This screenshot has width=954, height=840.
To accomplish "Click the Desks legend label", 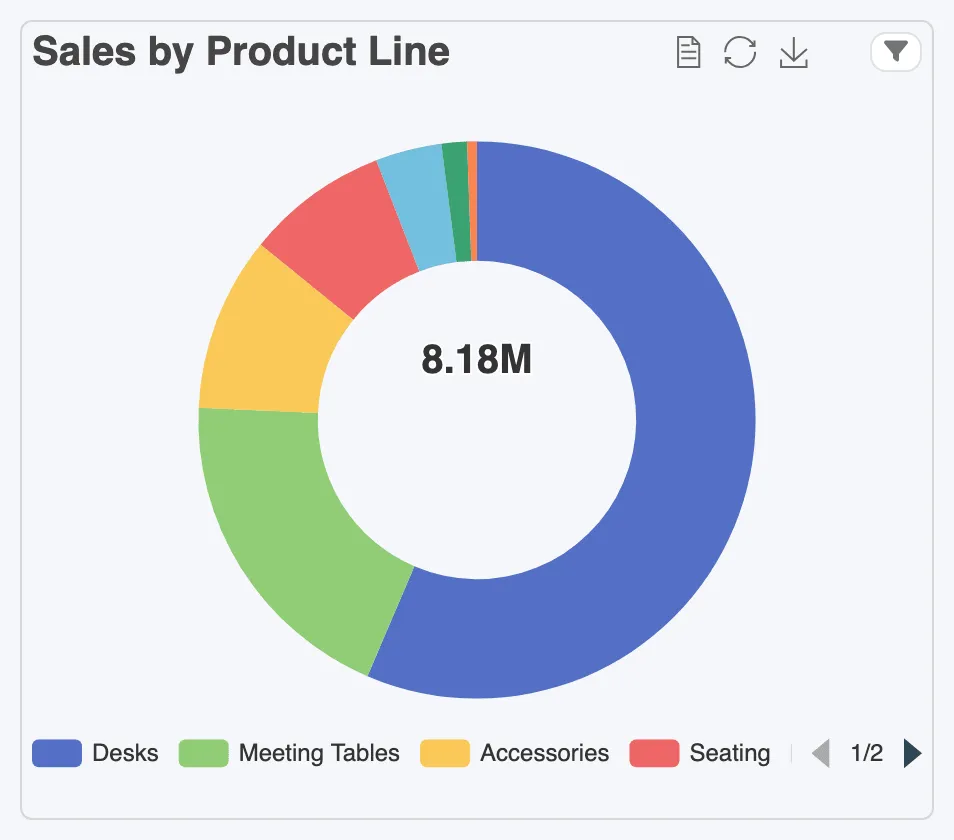I will click(125, 753).
